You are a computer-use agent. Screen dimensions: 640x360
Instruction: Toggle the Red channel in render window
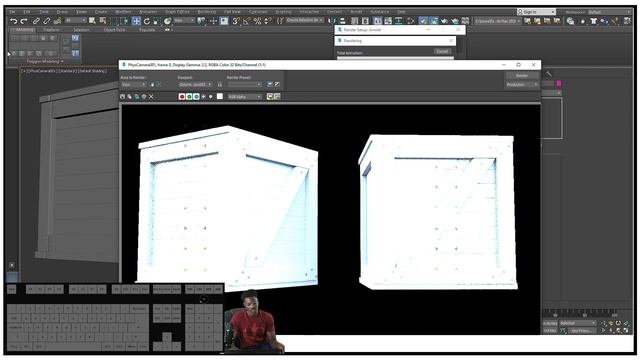tap(182, 97)
